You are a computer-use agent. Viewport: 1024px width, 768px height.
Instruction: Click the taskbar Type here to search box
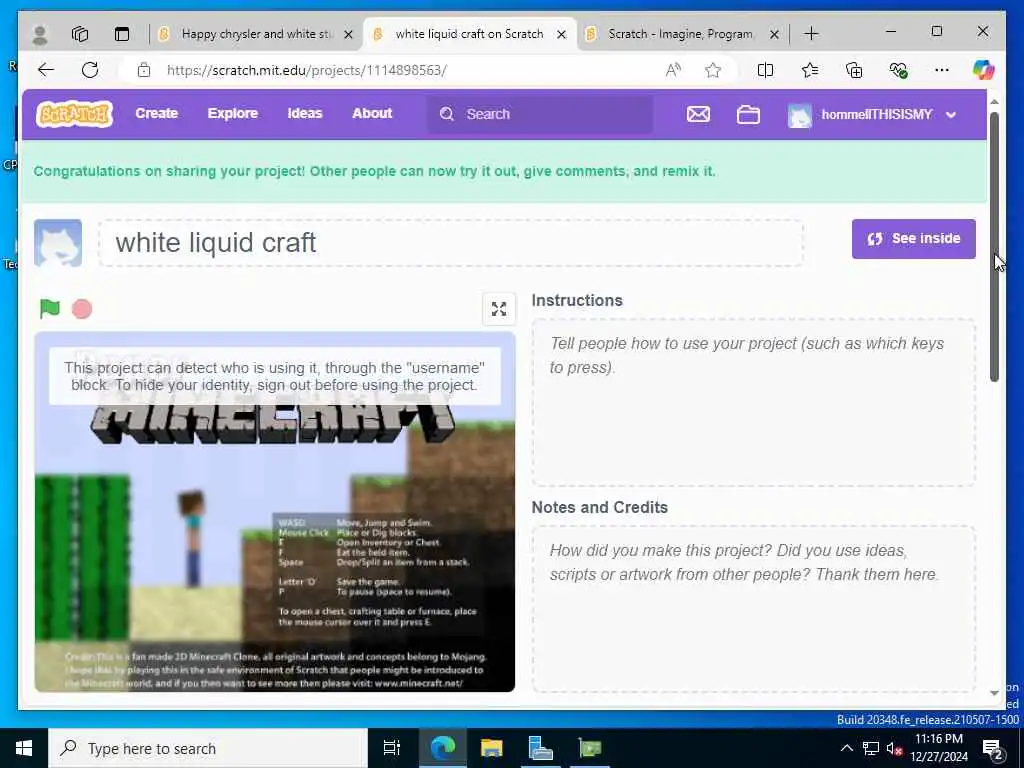click(x=208, y=748)
